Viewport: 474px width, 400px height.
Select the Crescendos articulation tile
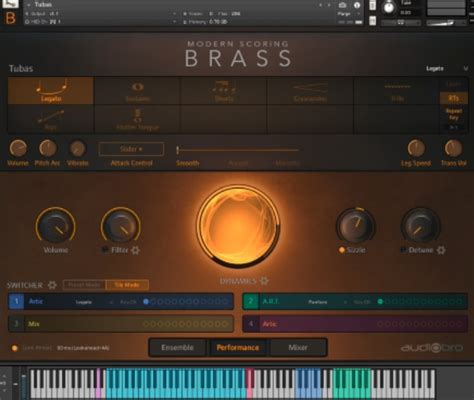click(x=310, y=91)
